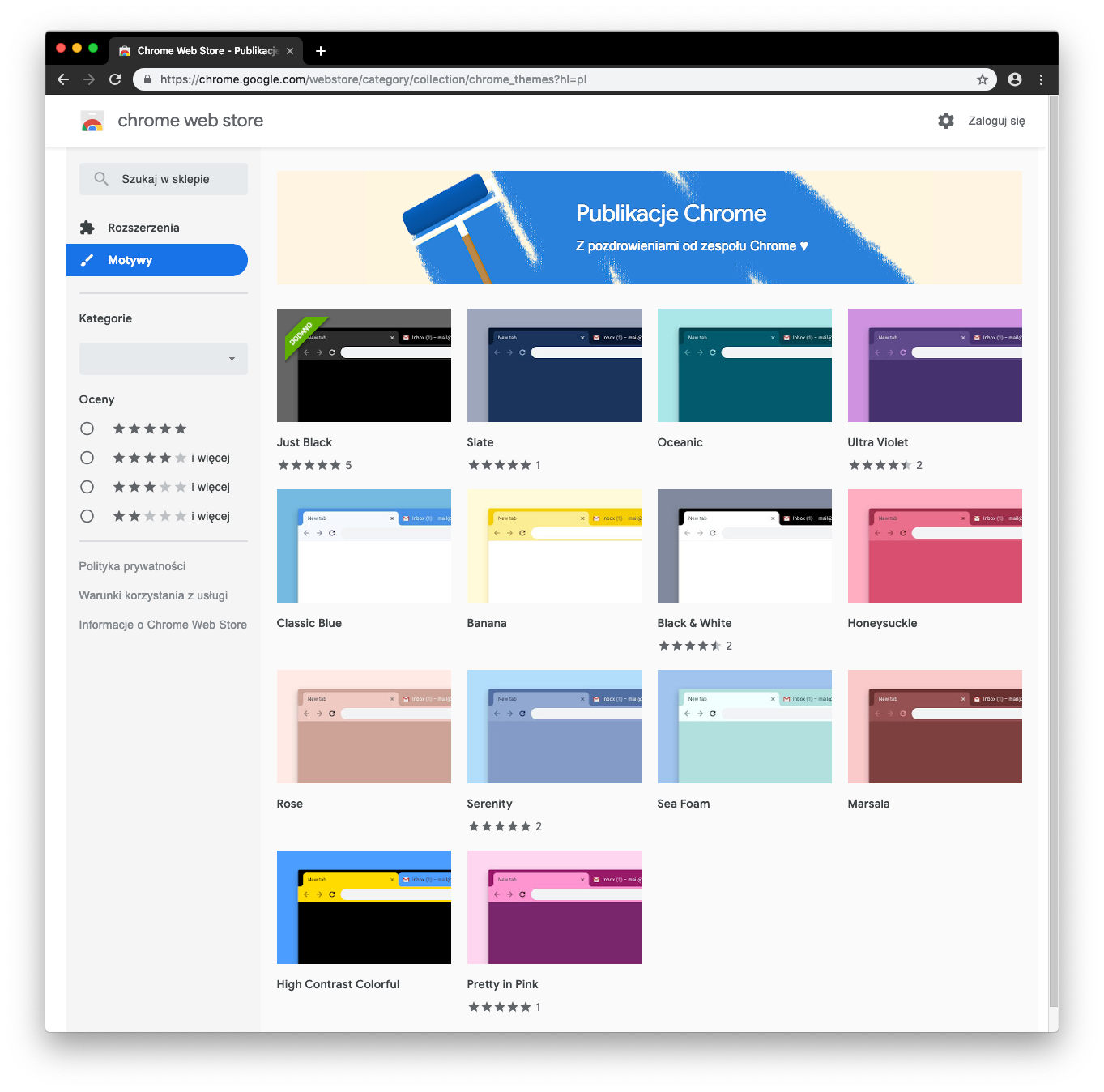This screenshot has height=1092, width=1104.
Task: Click the Honeysuckle theme title
Action: (882, 623)
